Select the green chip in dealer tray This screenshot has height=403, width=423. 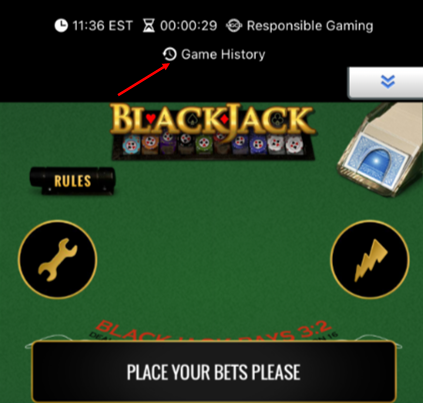[204, 145]
